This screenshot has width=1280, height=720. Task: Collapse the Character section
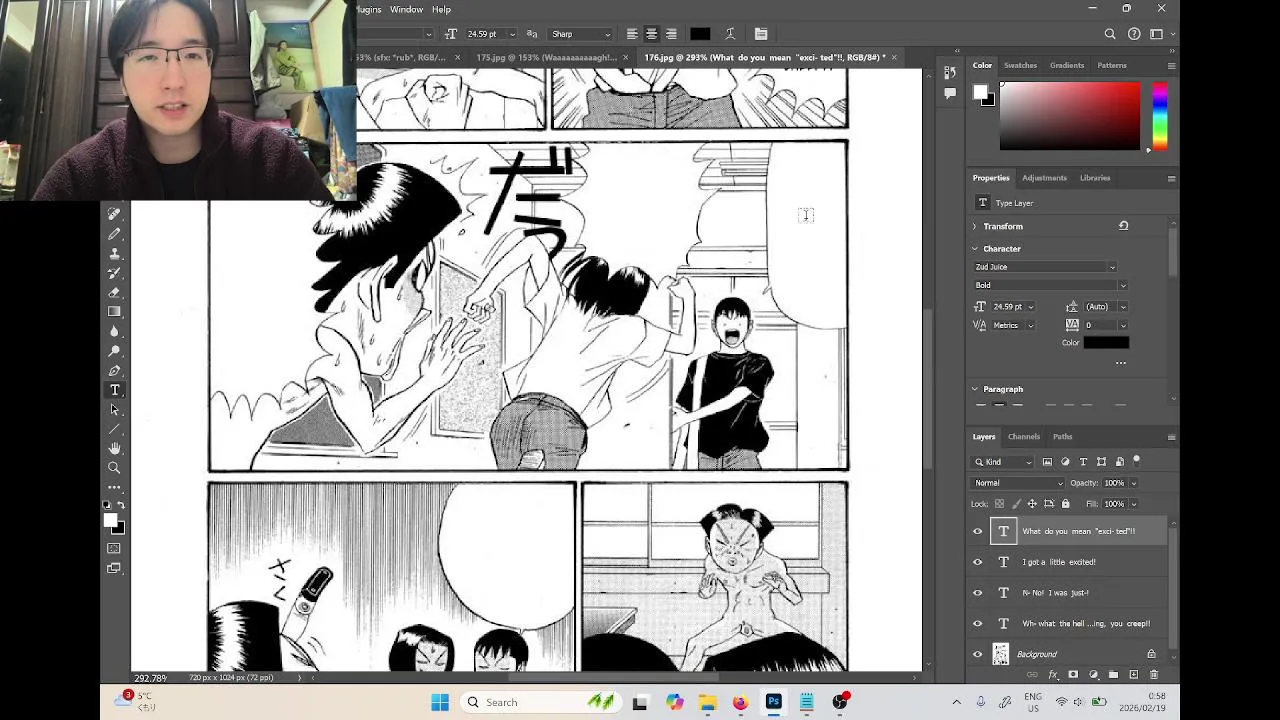pyautogui.click(x=975, y=248)
